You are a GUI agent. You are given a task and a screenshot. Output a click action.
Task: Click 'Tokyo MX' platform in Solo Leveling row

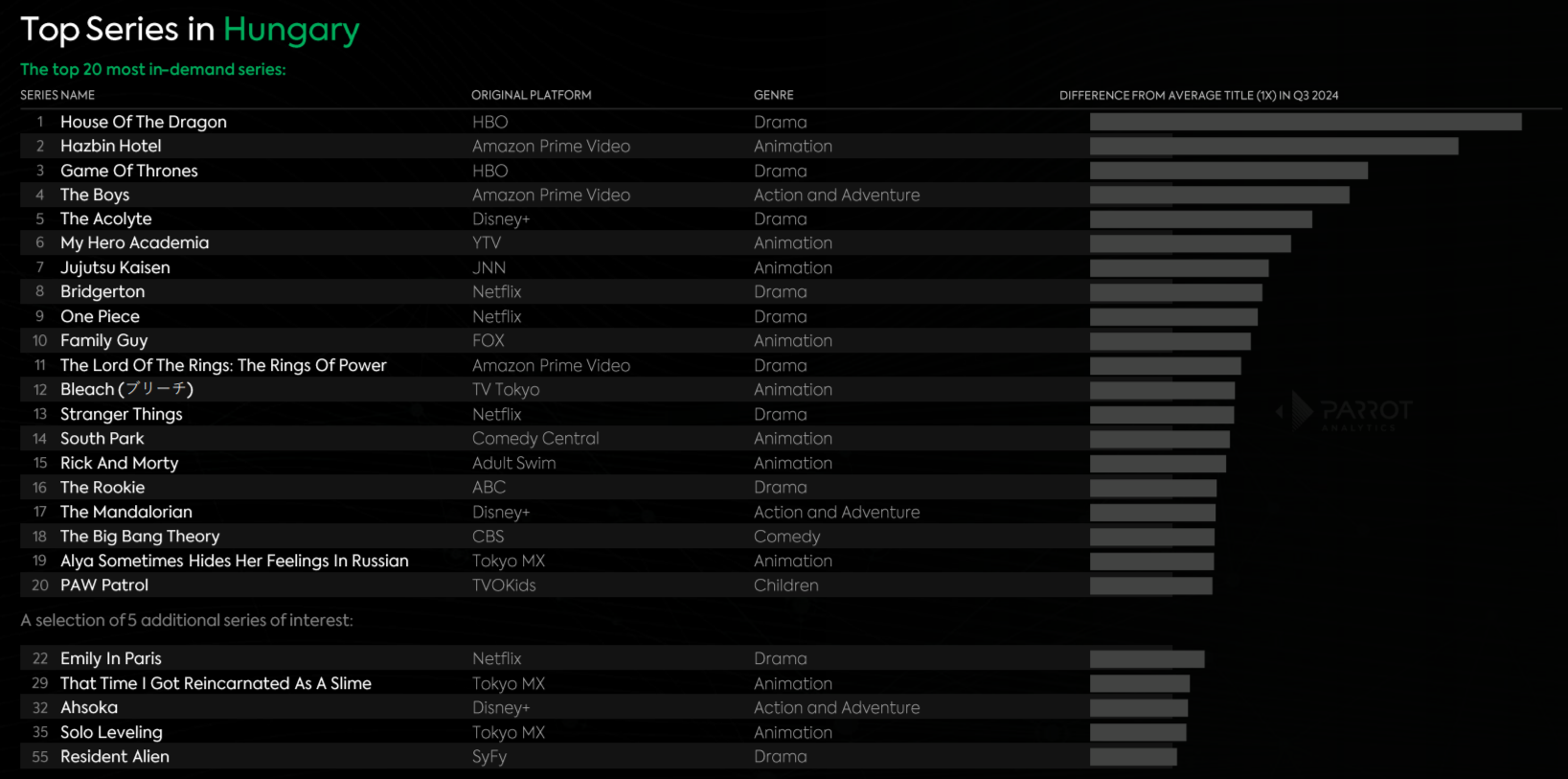tap(509, 732)
